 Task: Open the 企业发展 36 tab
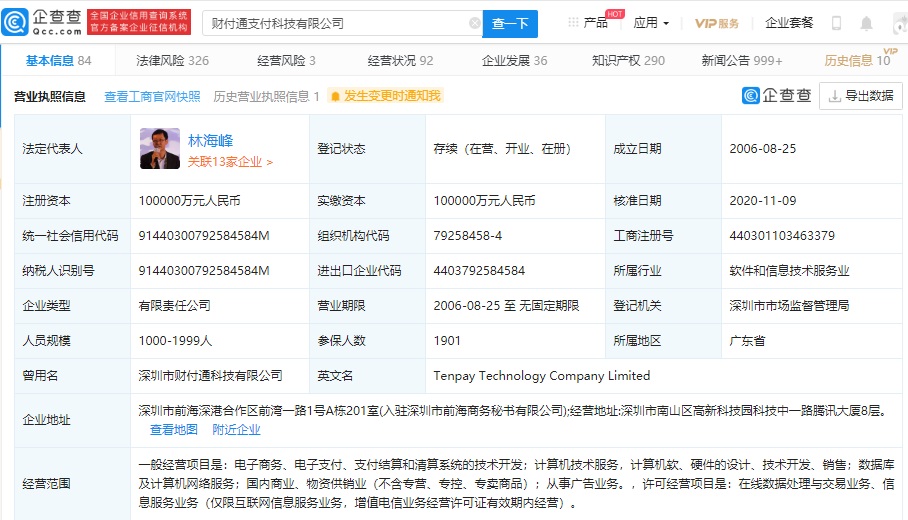[x=514, y=60]
